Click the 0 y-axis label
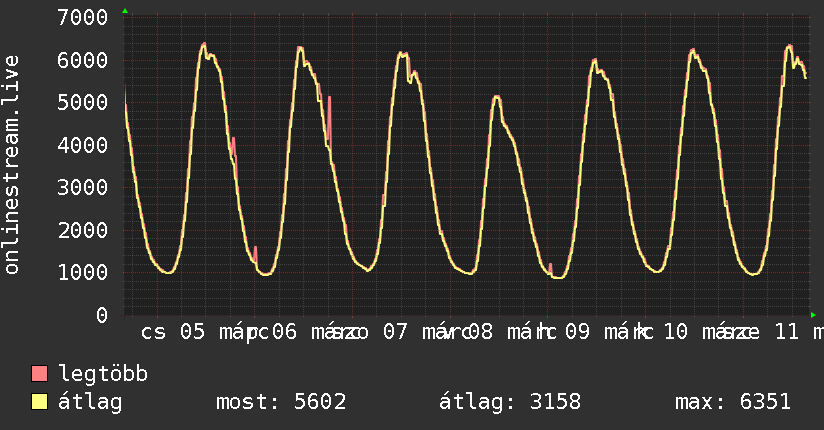This screenshot has width=824, height=430. (100, 315)
